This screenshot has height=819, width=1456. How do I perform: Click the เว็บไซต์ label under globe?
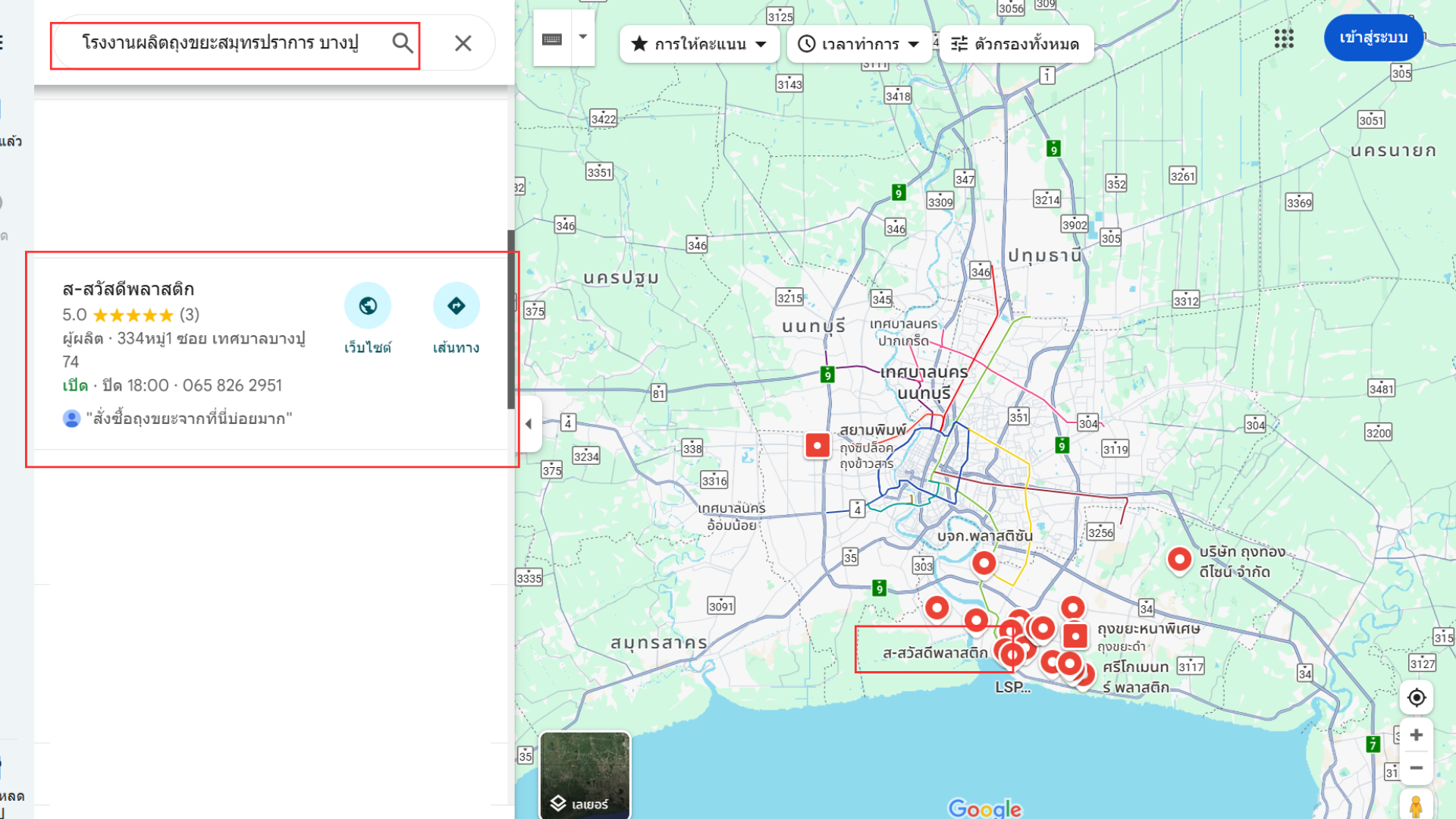(368, 348)
